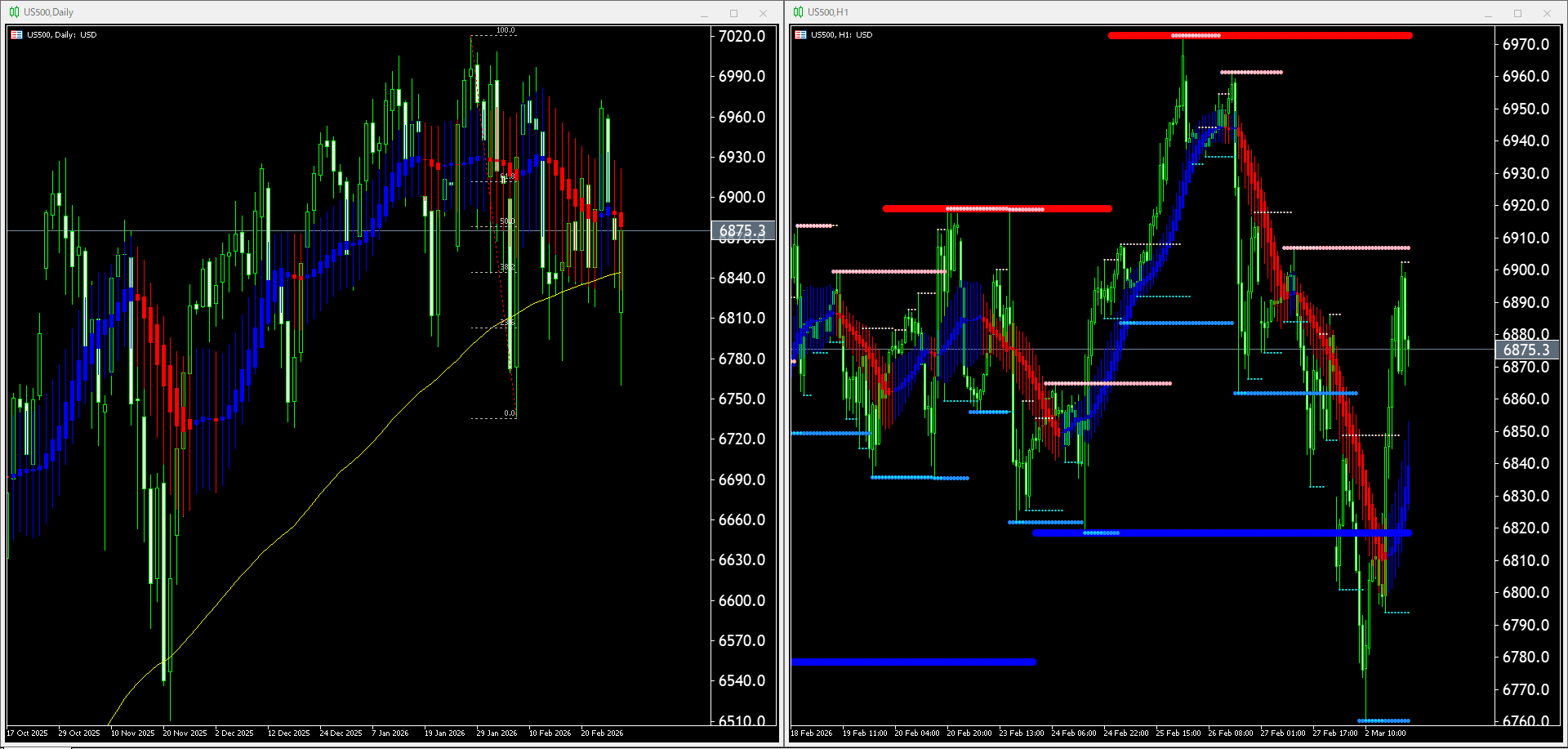Click 6940.0 on the H1 price axis
The height and width of the screenshot is (749, 1568).
click(1526, 140)
